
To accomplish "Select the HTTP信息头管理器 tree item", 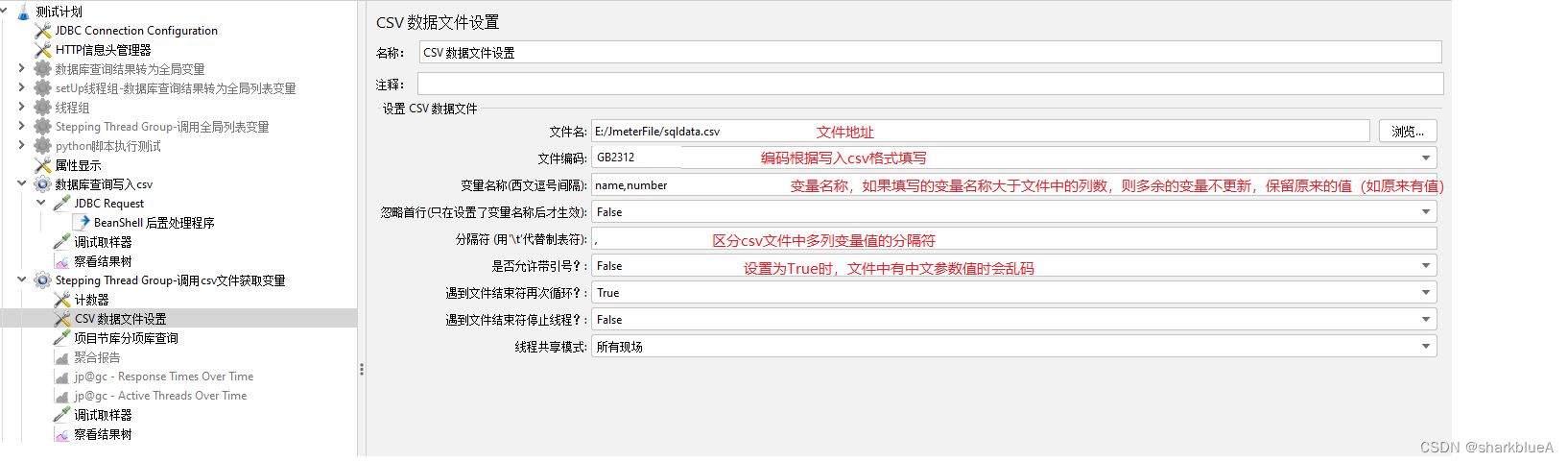I will (104, 50).
